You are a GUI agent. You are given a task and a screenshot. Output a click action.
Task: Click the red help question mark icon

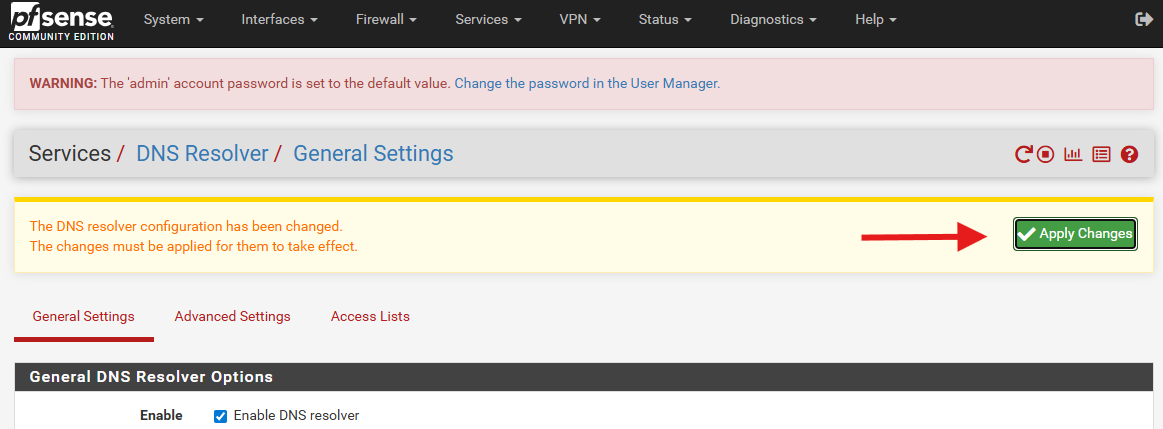click(1130, 154)
